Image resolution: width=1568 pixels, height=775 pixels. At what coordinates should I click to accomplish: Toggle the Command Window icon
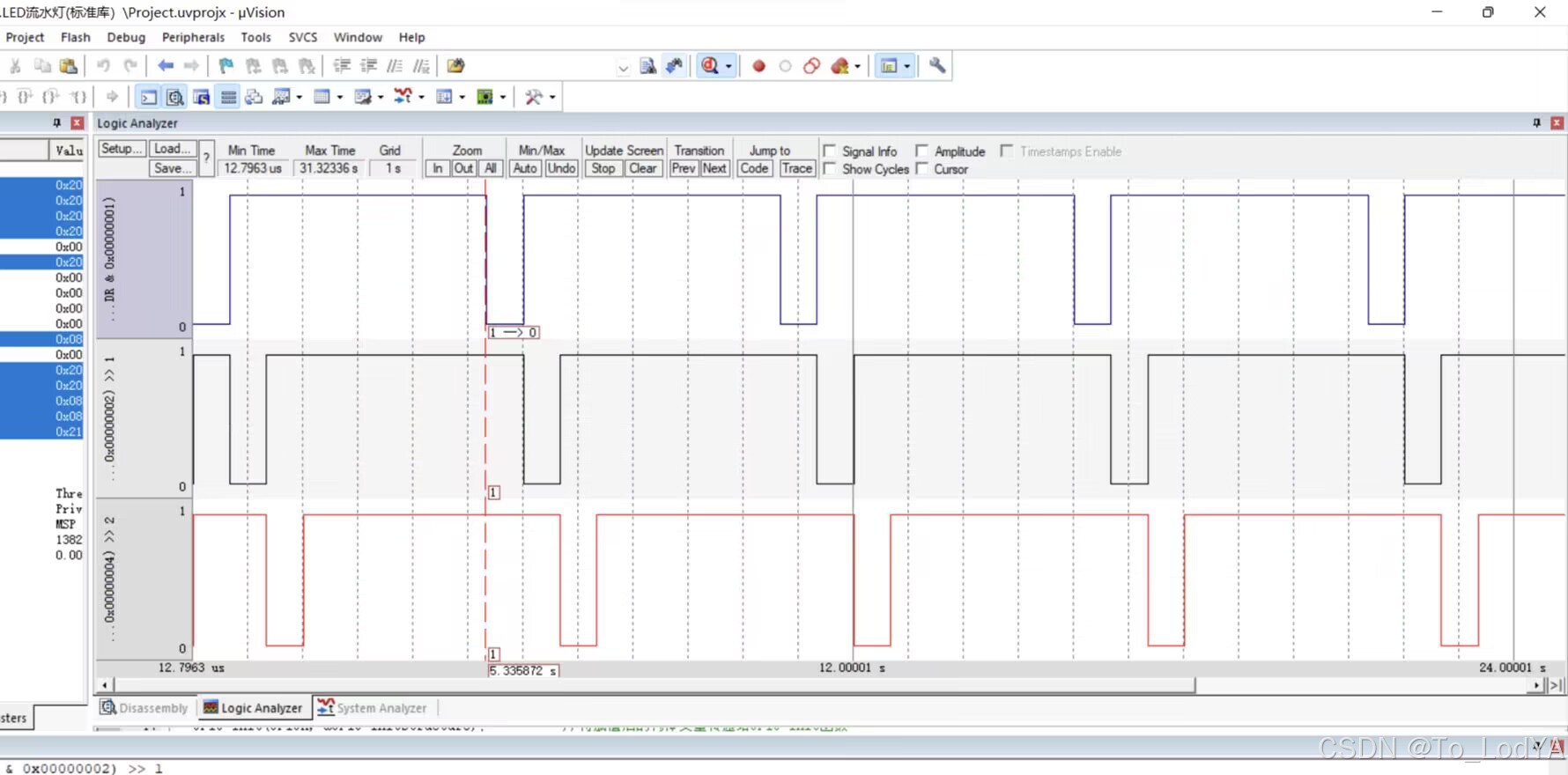pos(149,97)
